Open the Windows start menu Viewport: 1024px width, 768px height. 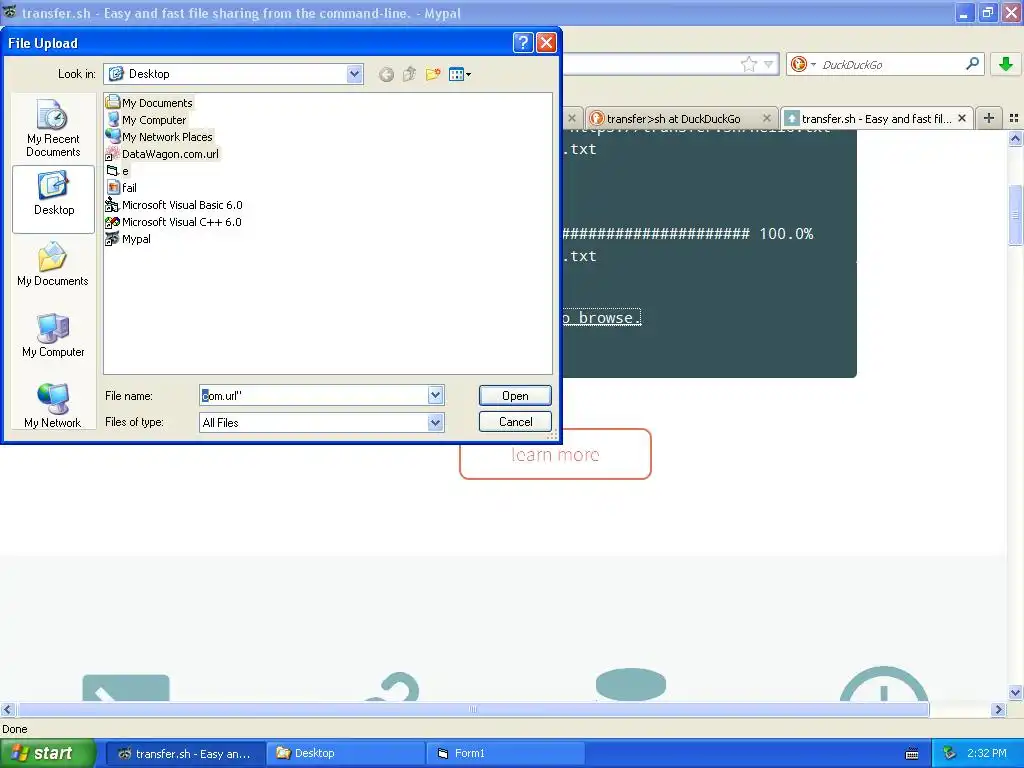pyautogui.click(x=48, y=753)
